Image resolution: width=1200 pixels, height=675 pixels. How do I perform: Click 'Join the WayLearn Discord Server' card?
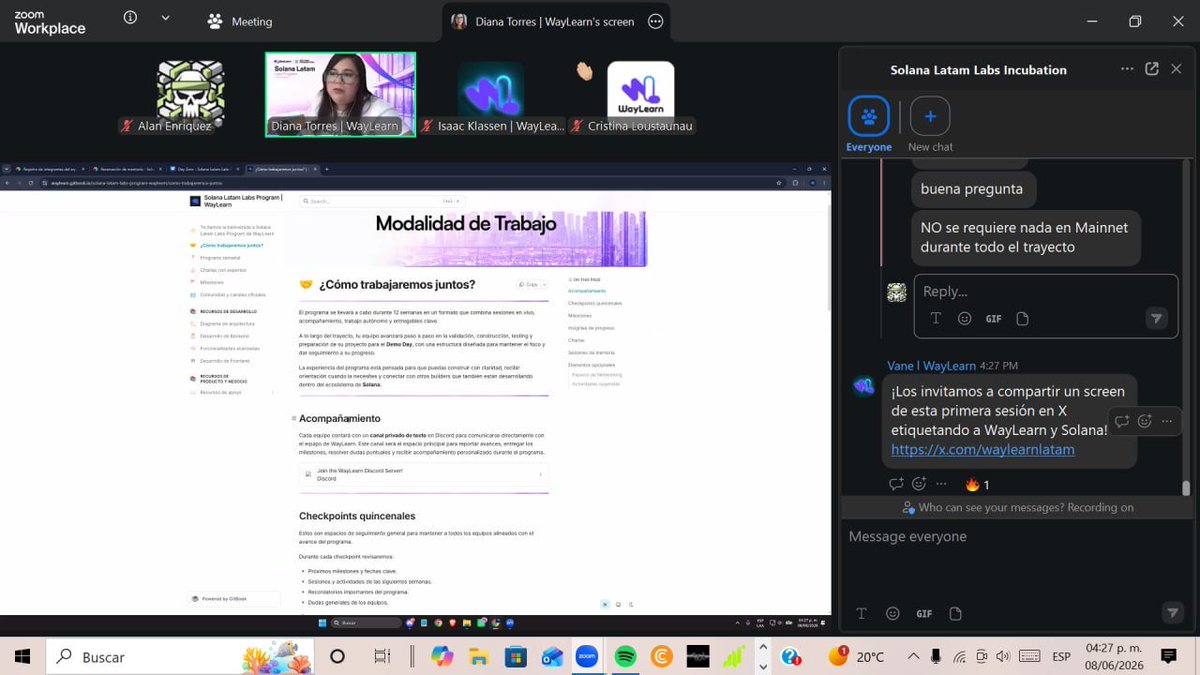point(423,474)
